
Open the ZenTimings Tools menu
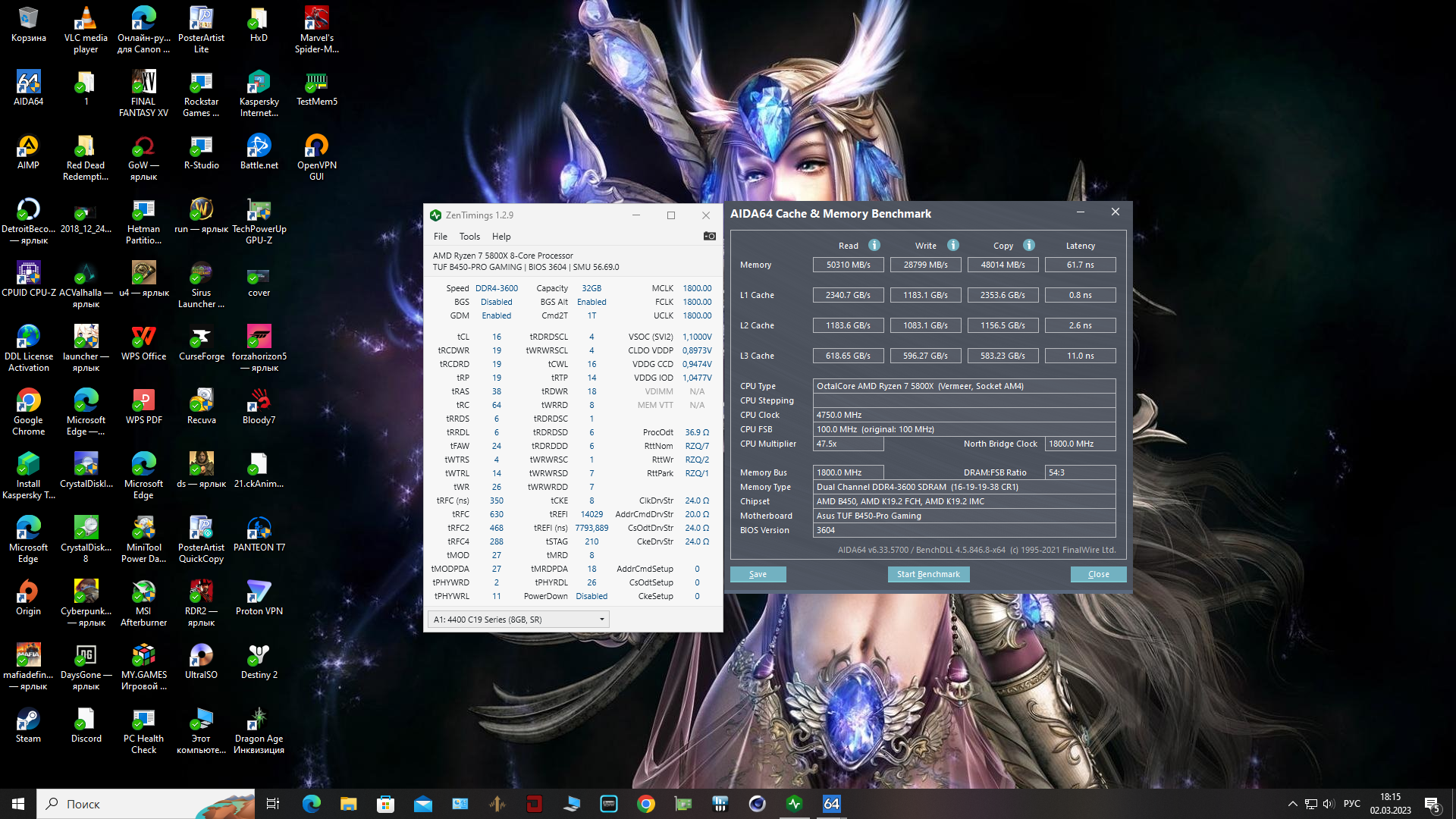pyautogui.click(x=469, y=237)
